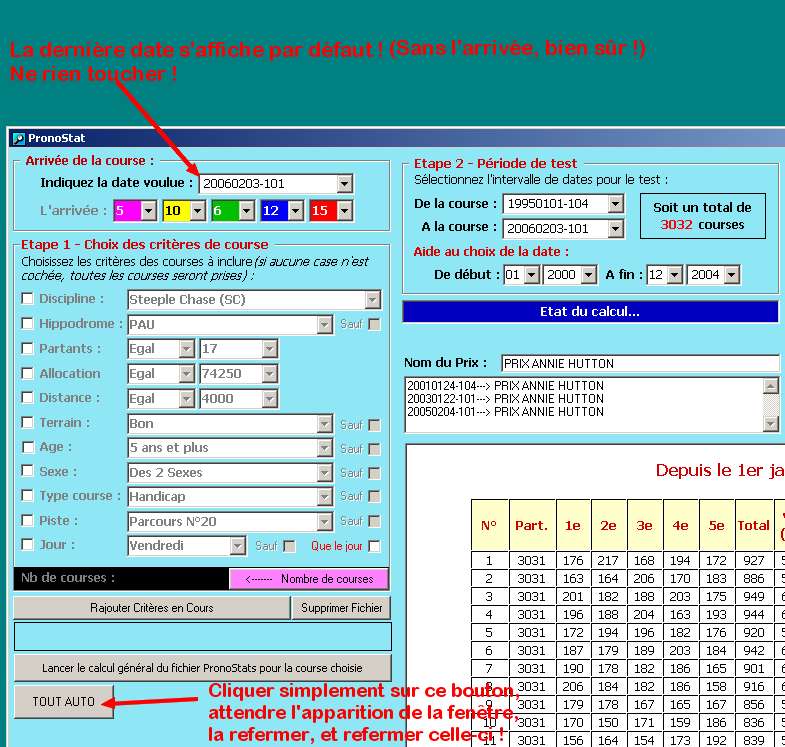Image resolution: width=785 pixels, height=747 pixels.
Task: Tick the Type course checkbox
Action: pyautogui.click(x=28, y=496)
